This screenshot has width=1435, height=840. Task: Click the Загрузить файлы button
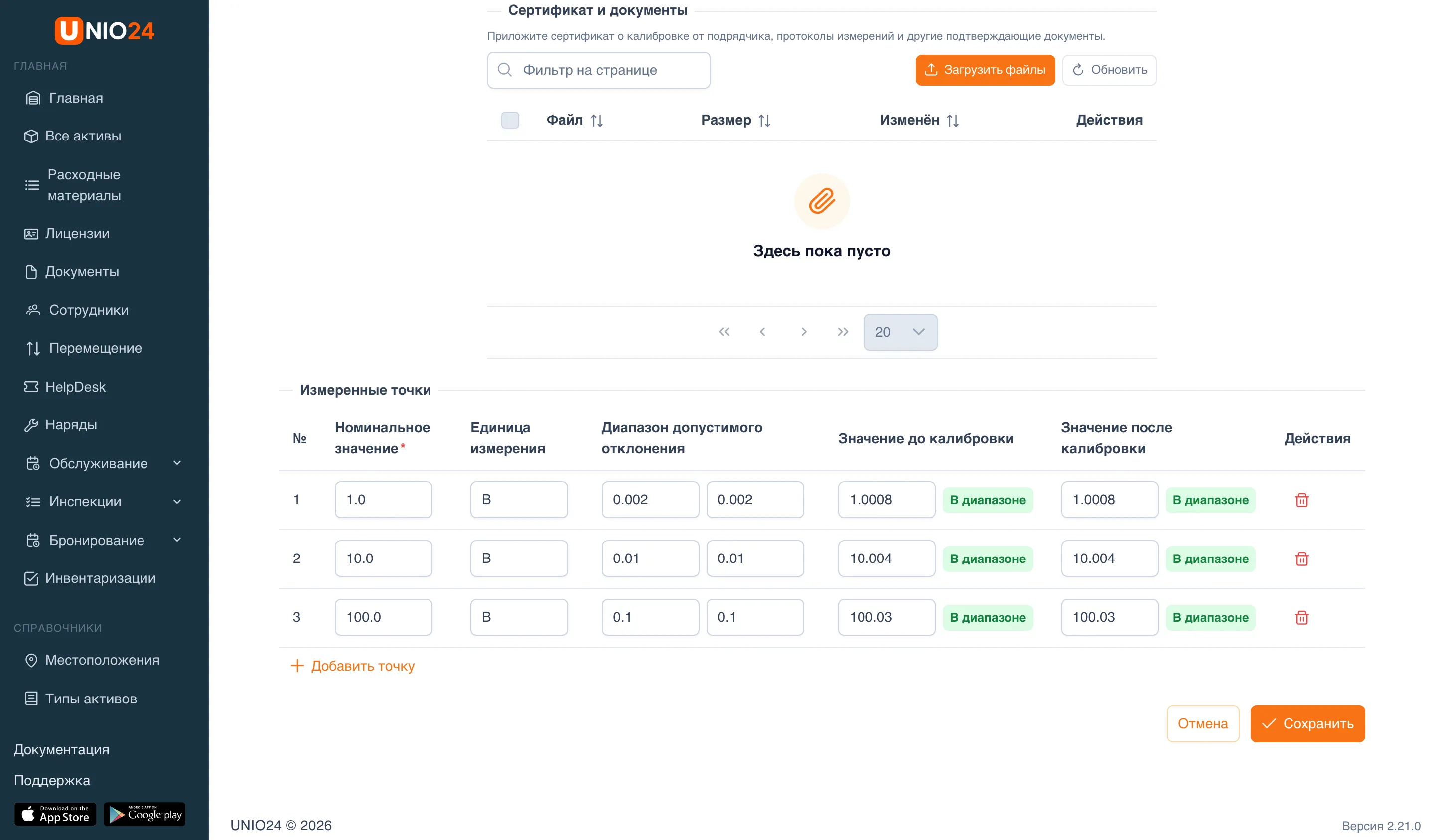[985, 70]
